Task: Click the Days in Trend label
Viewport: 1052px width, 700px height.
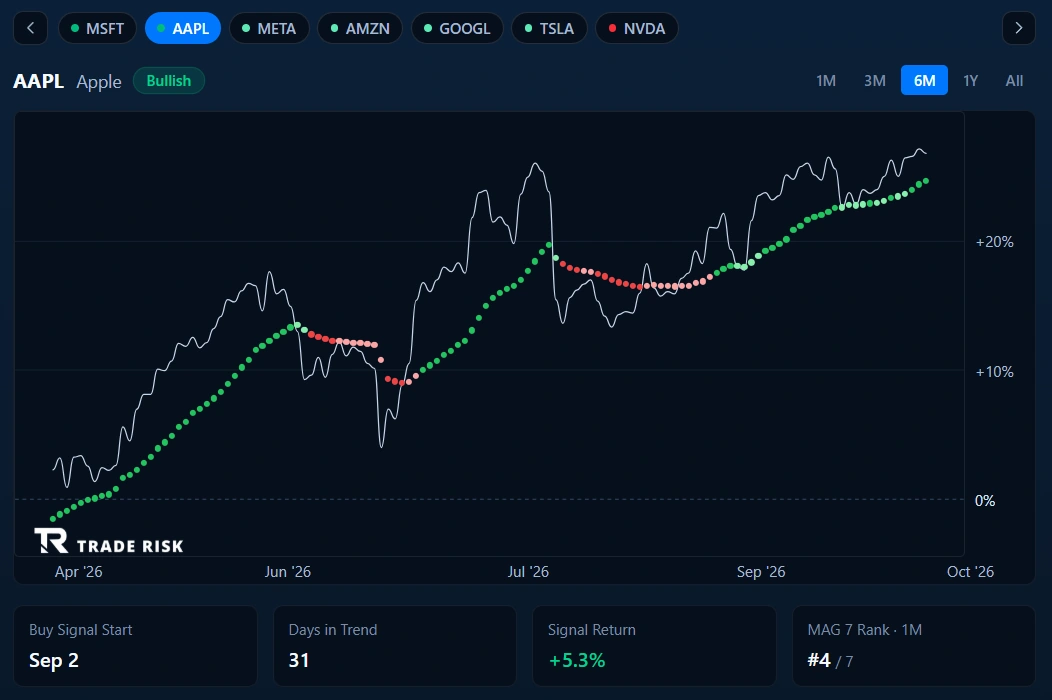Action: click(333, 630)
